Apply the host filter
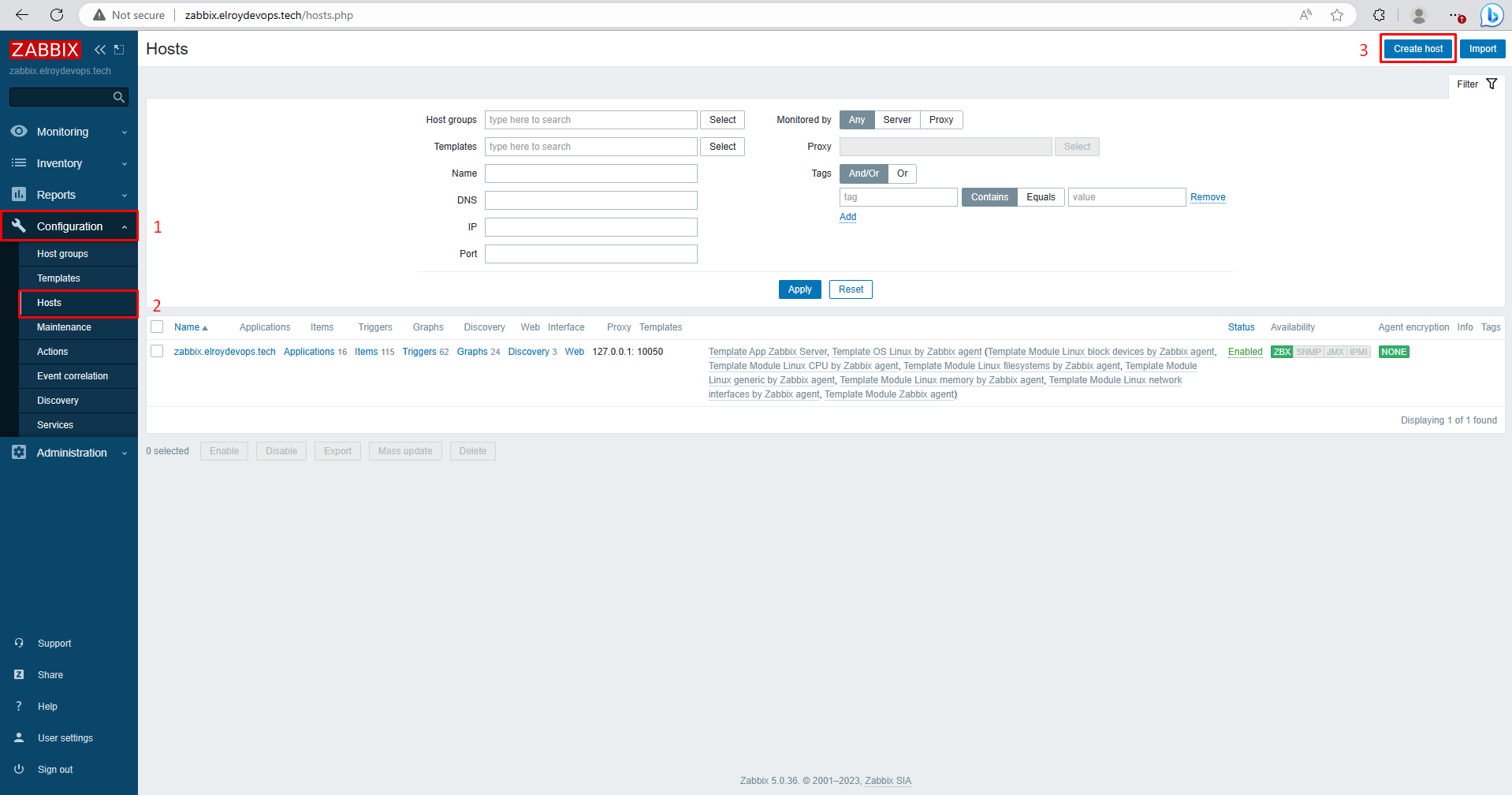This screenshot has height=795, width=1512. tap(799, 289)
